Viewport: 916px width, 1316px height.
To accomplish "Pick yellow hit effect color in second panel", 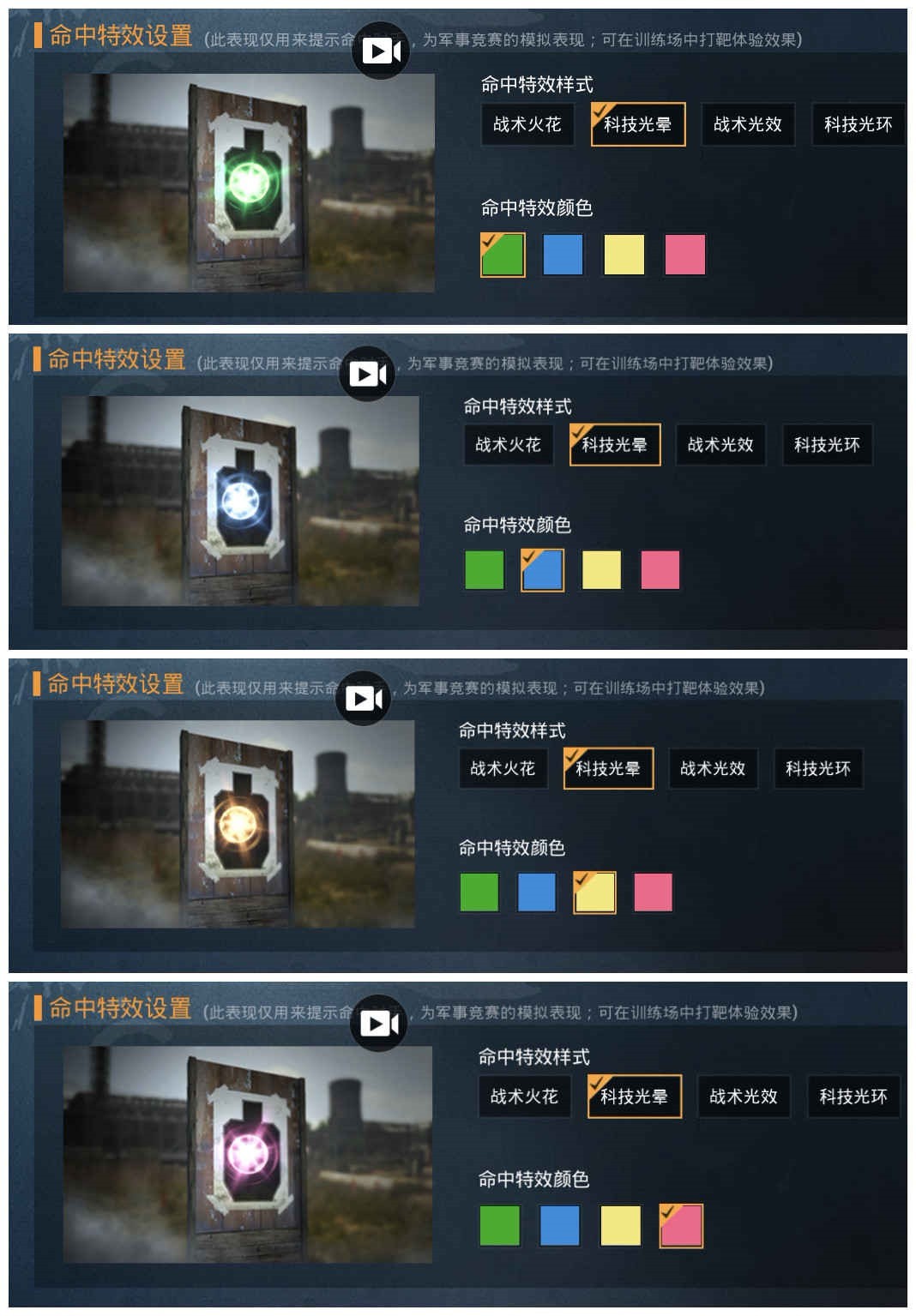I will [601, 570].
